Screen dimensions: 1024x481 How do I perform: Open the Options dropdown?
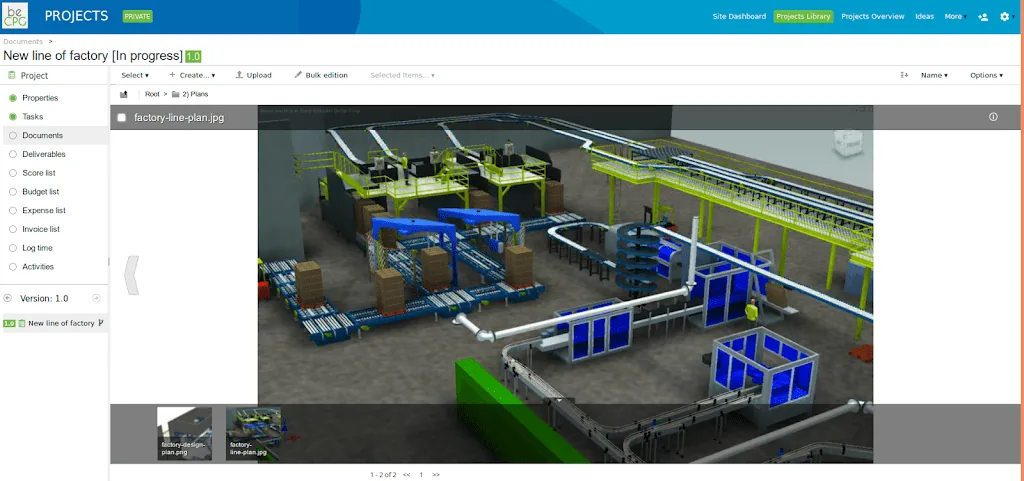point(986,75)
